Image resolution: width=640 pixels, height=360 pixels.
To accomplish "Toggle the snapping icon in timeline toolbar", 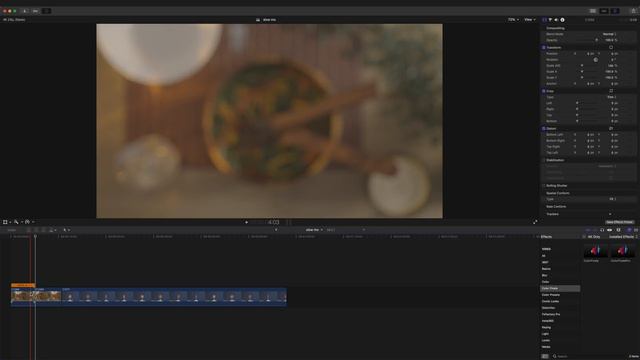I will point(609,230).
